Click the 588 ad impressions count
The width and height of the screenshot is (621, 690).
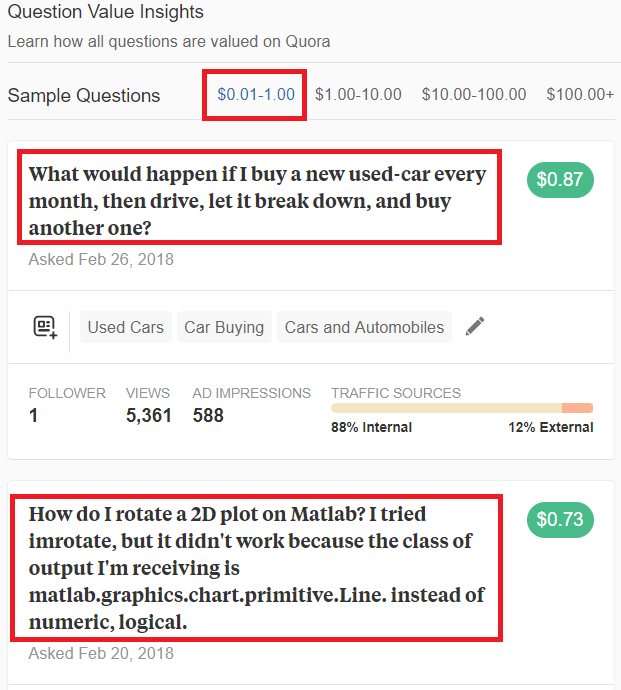pos(208,415)
